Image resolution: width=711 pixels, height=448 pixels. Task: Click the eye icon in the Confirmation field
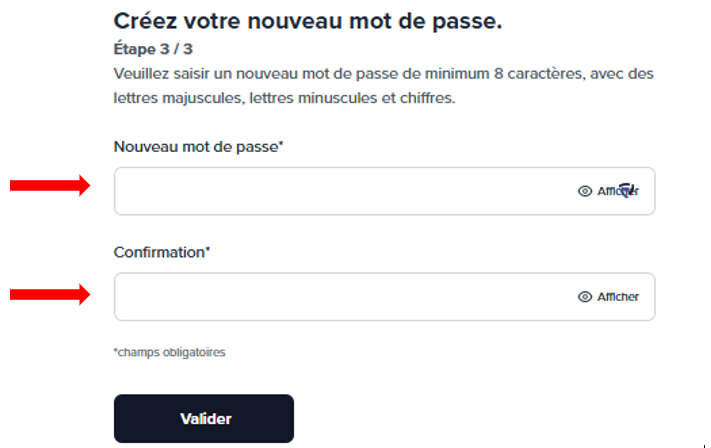coord(584,297)
